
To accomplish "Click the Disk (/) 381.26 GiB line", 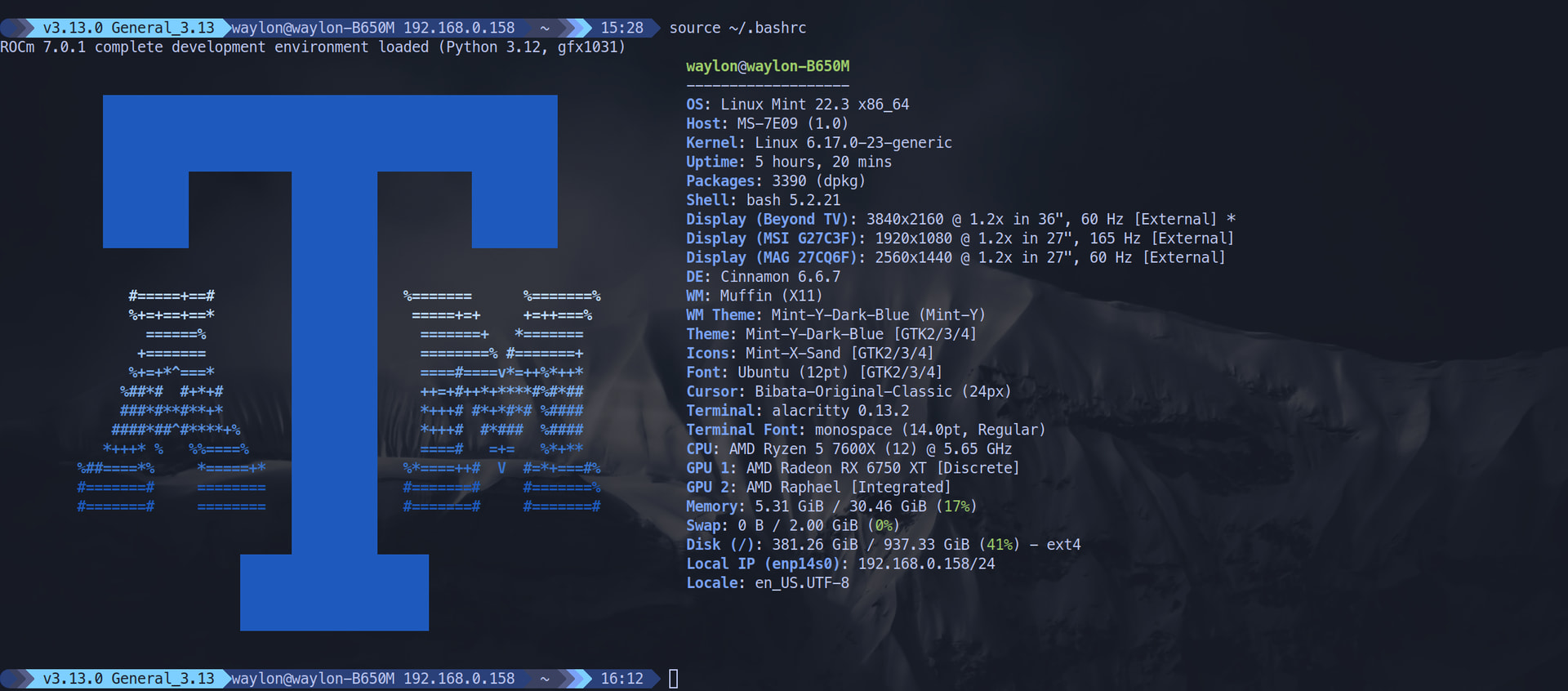I will [x=883, y=545].
